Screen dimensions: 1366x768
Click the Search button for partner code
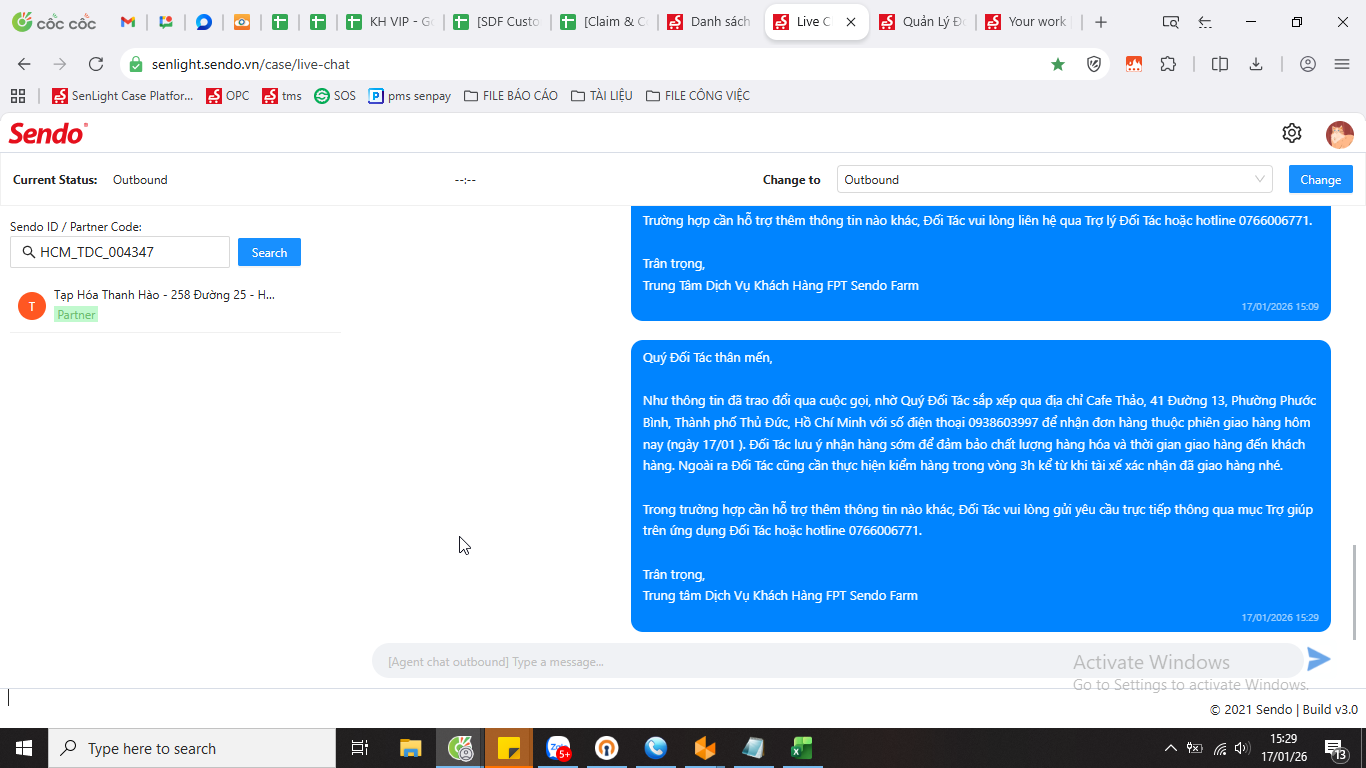pyautogui.click(x=269, y=252)
